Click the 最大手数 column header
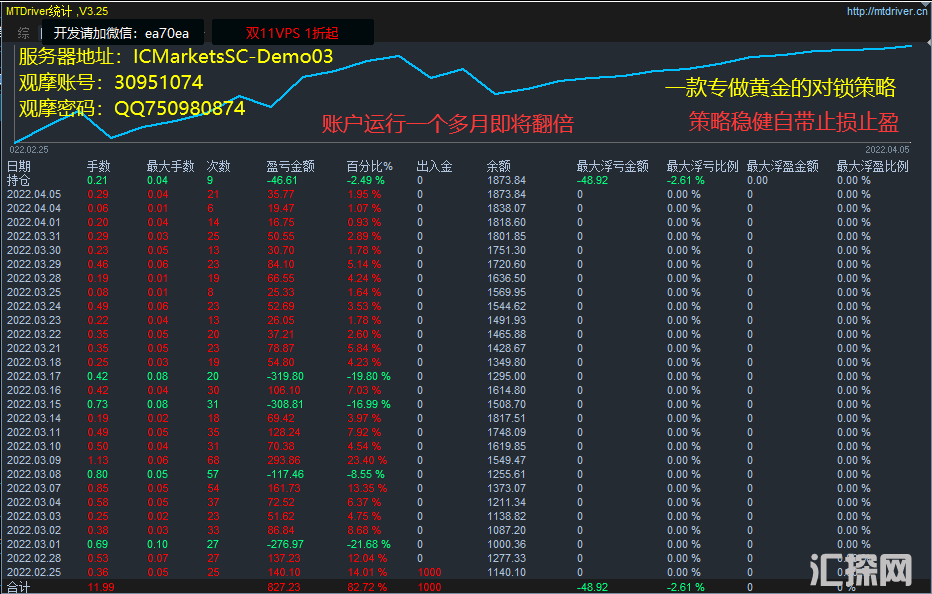 point(171,166)
